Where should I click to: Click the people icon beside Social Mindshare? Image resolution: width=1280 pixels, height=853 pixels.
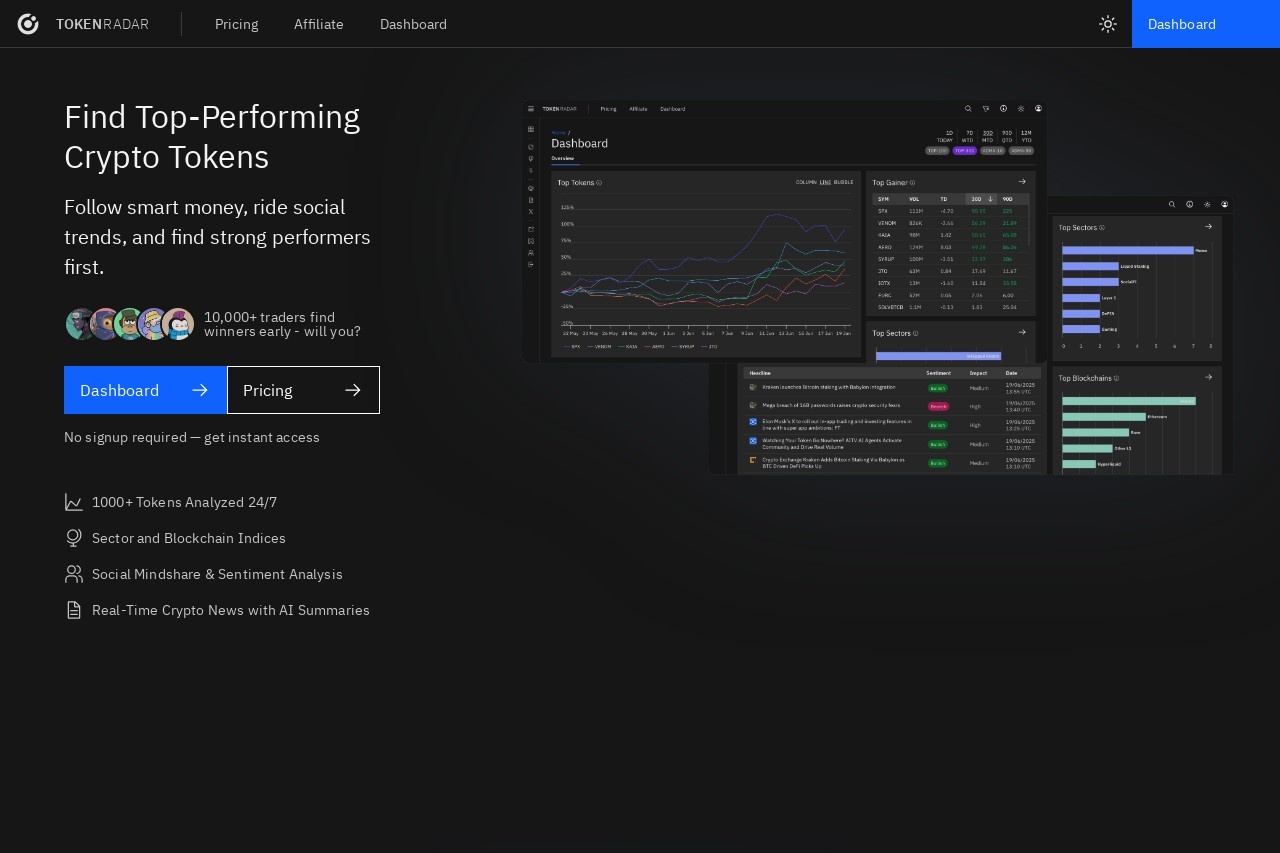click(x=74, y=574)
